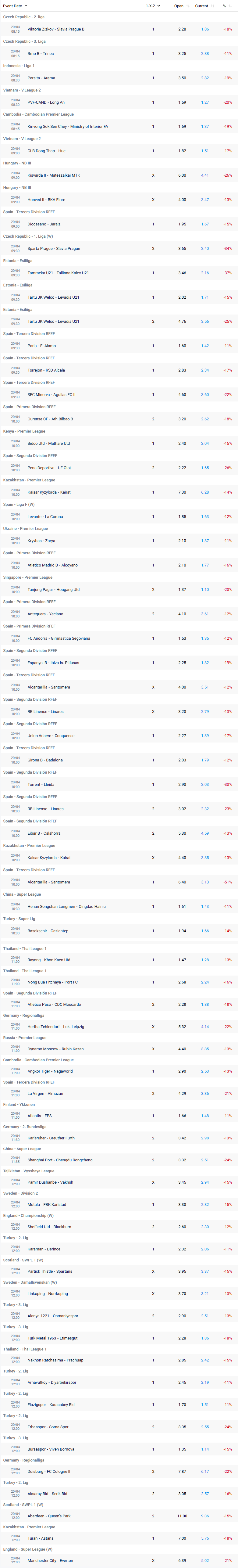Select Dynamo Moscow - Rubin Kazan match

coord(119,1049)
